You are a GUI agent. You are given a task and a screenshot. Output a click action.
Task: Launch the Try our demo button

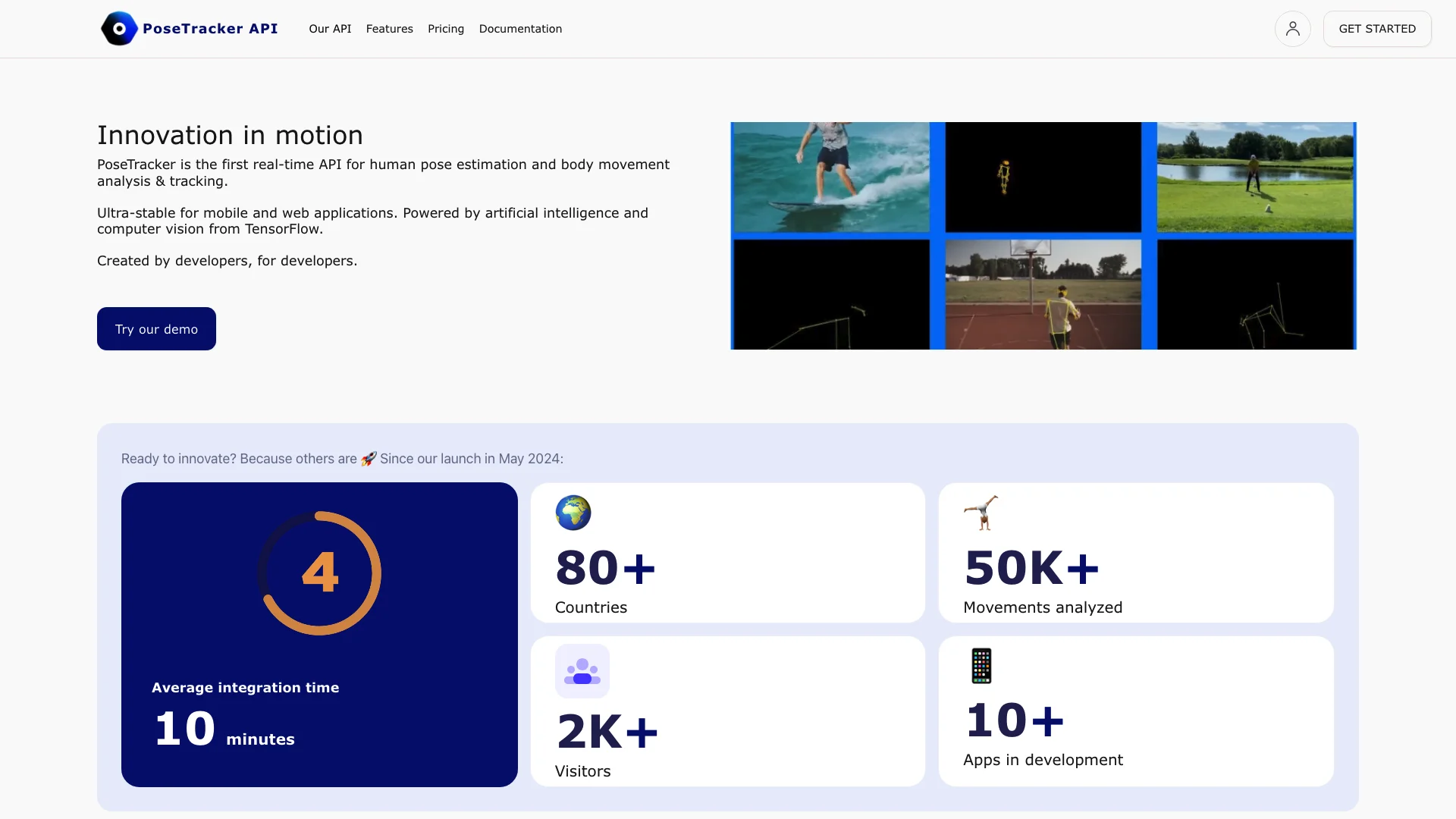(x=156, y=328)
